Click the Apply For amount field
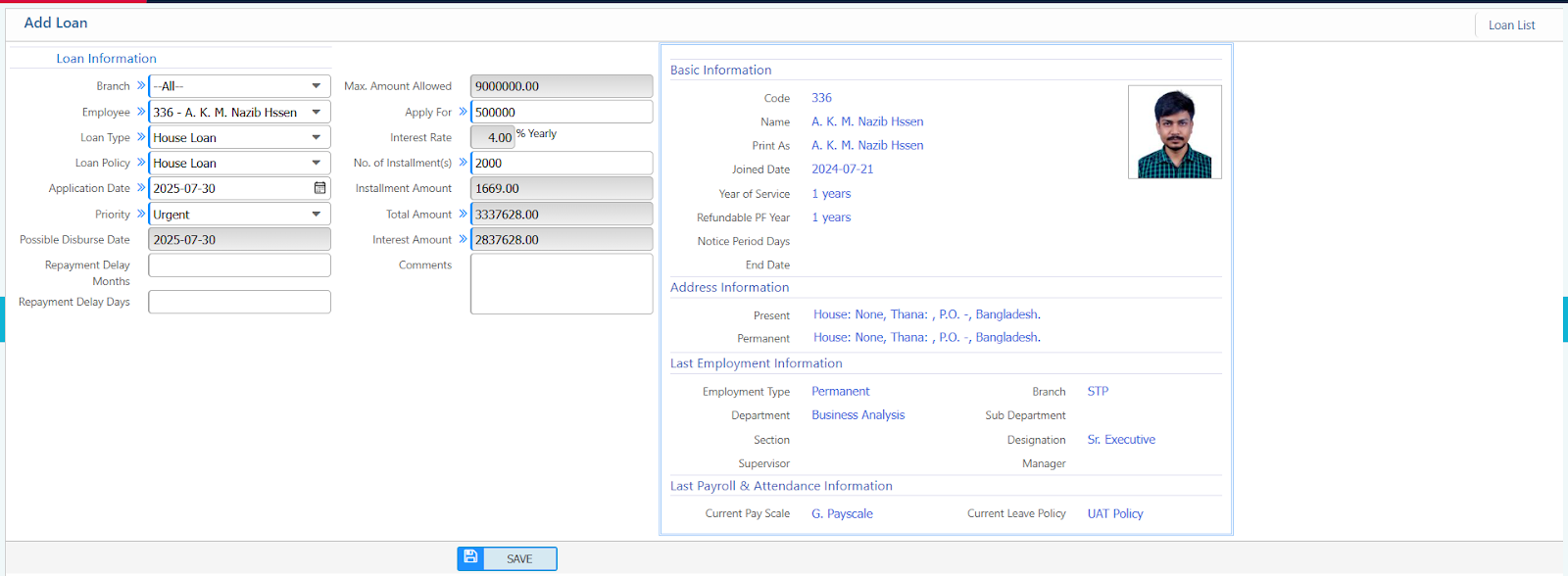Viewport: 1568px width, 576px height. coord(561,112)
